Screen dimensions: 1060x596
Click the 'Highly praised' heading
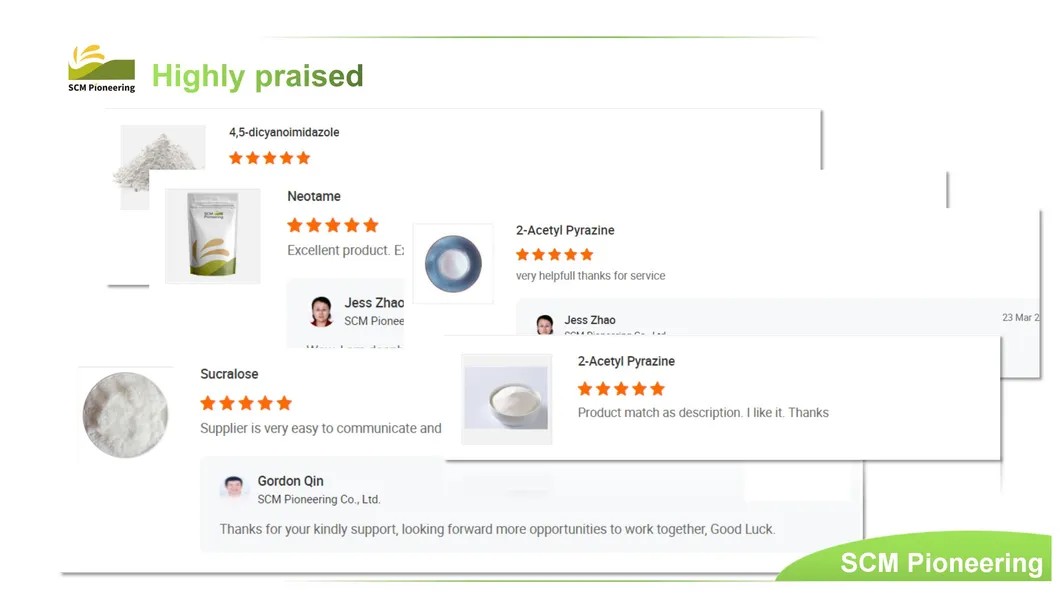[257, 76]
